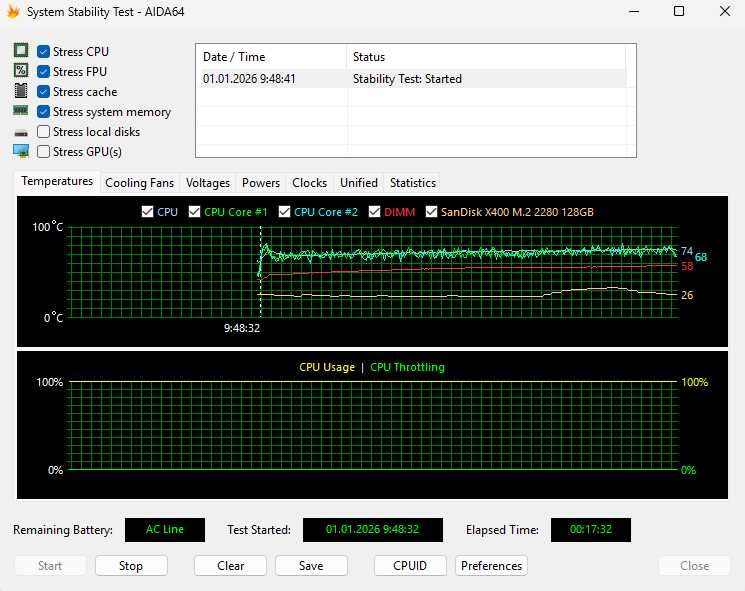Open the Unified tab
The height and width of the screenshot is (591, 745).
click(359, 183)
